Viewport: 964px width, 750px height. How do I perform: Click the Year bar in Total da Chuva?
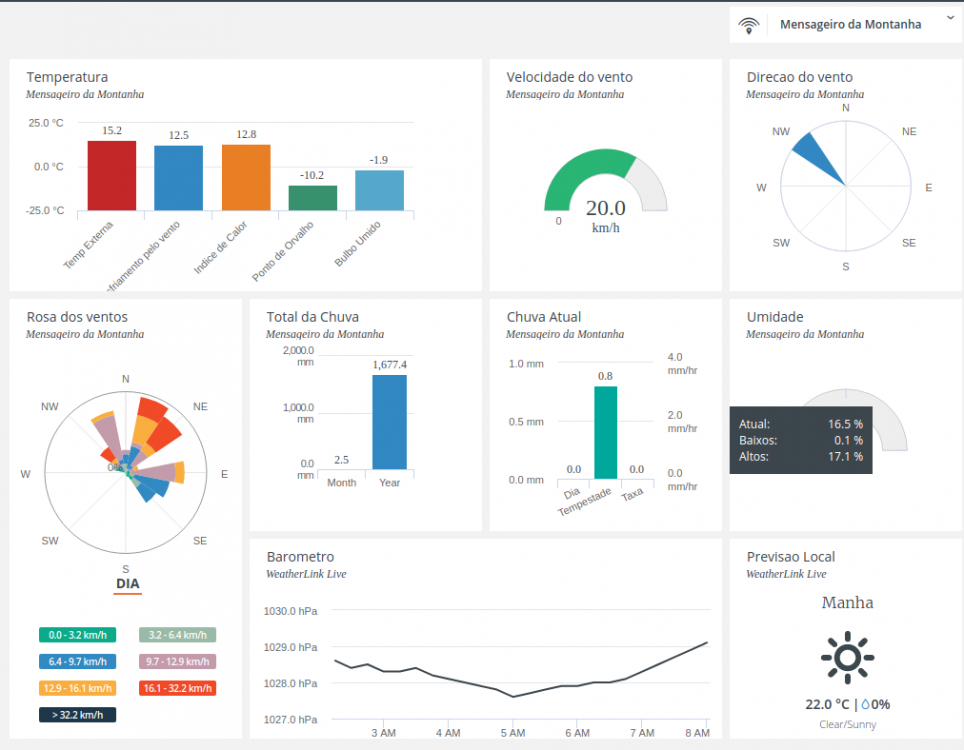[x=389, y=421]
